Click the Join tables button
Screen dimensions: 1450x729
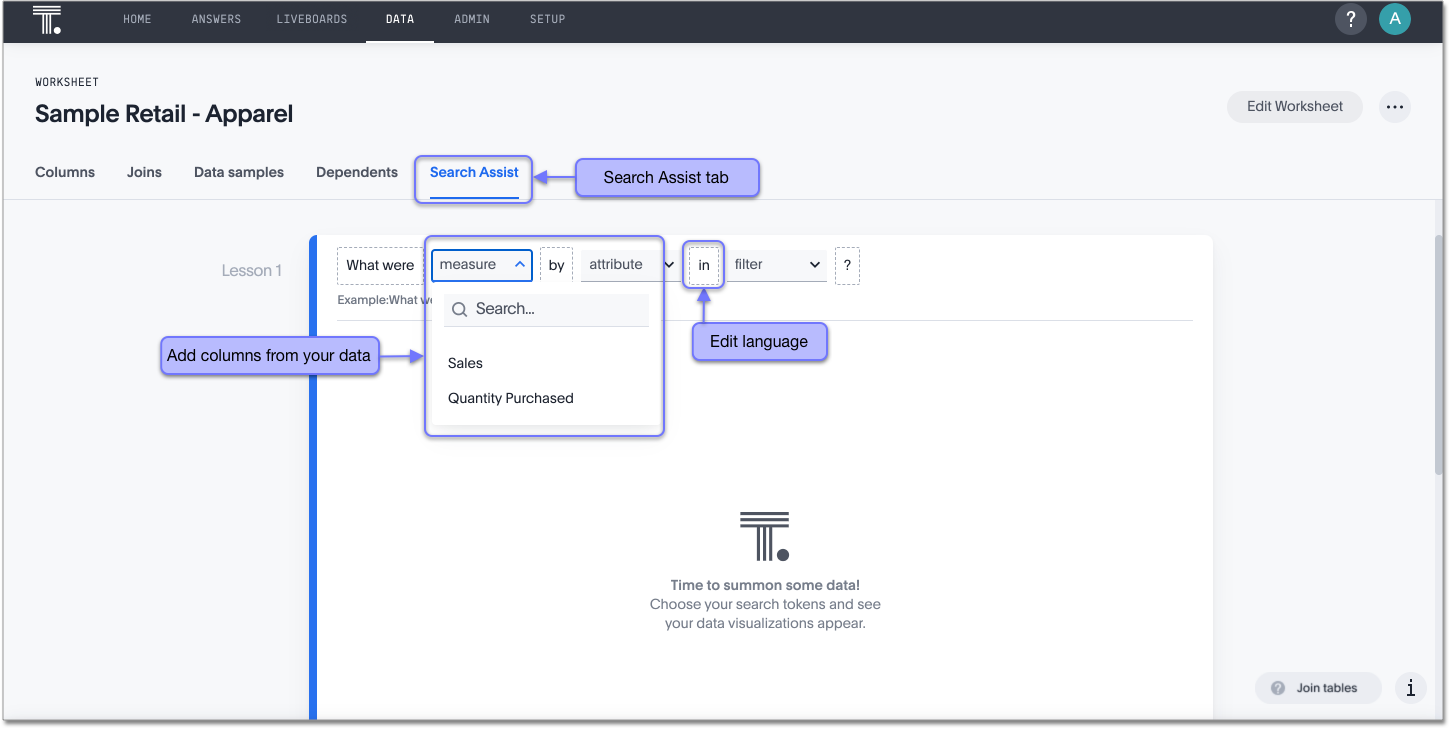[x=1318, y=688]
